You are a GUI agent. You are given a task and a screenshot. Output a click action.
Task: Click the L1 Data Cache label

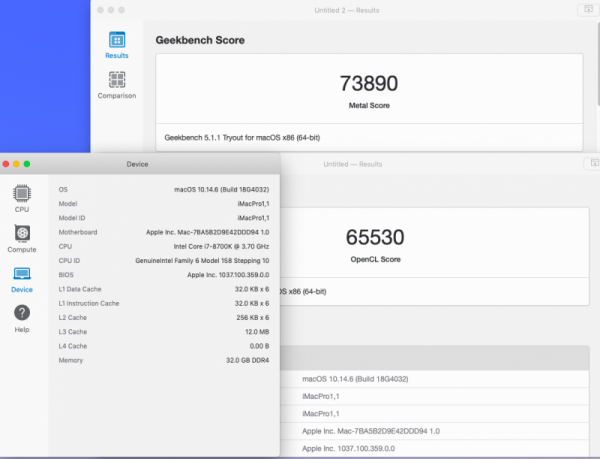pyautogui.click(x=80, y=289)
